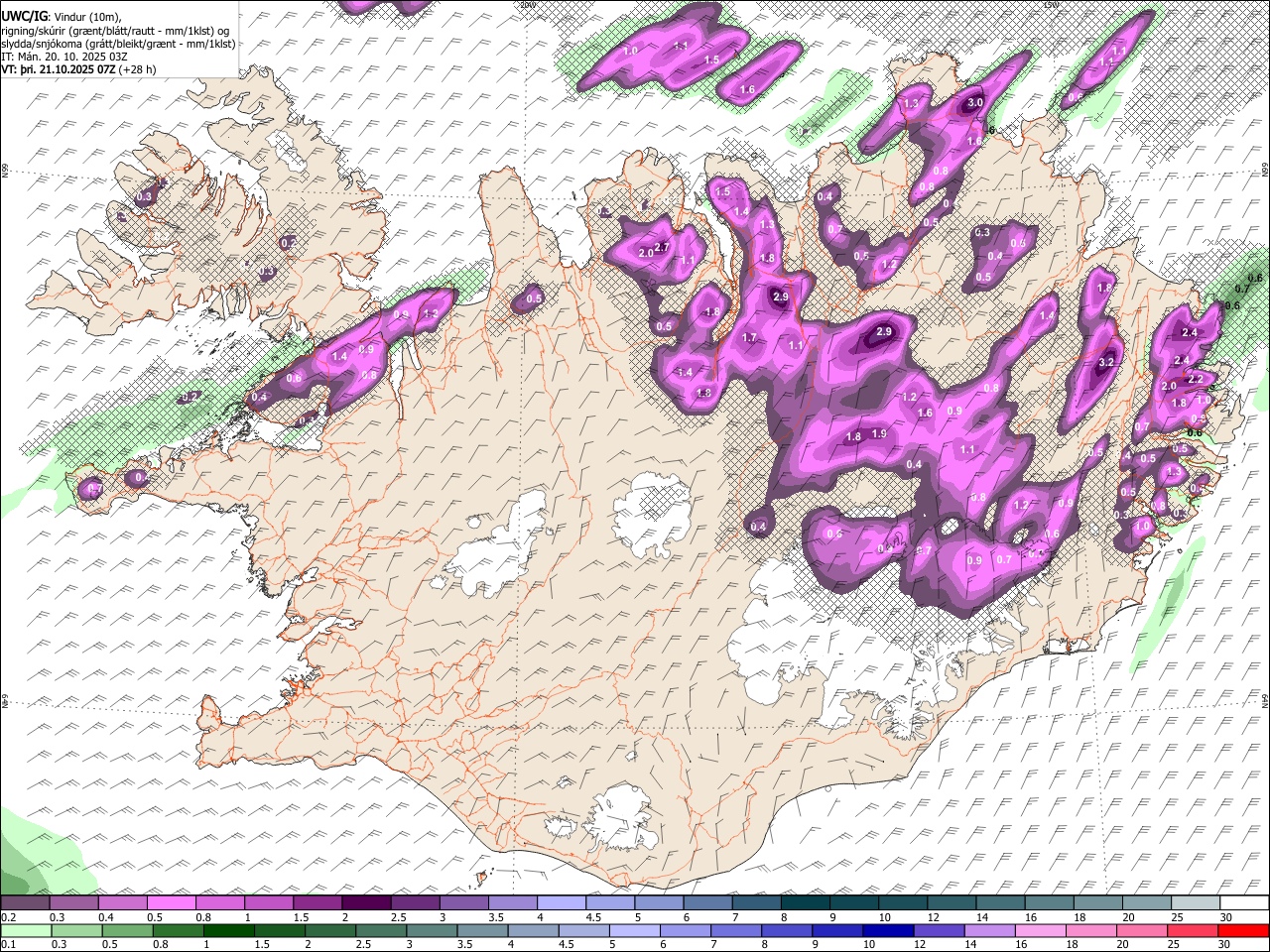
Task: Click valid time 'VT: þri. 21.10.2025 07Z (+28 h)'
Action: tap(78, 69)
